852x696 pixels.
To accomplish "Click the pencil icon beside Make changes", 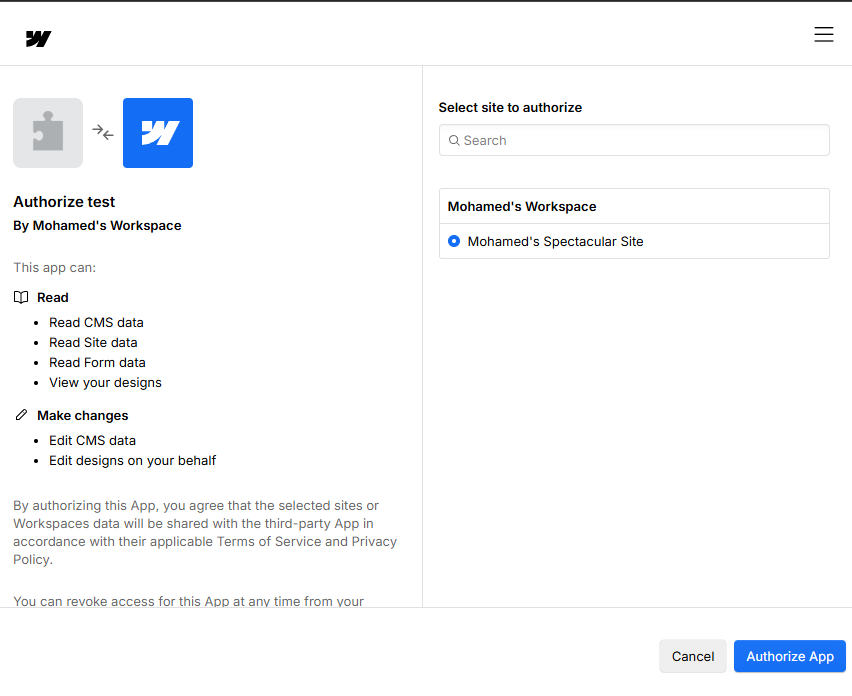I will pyautogui.click(x=21, y=415).
